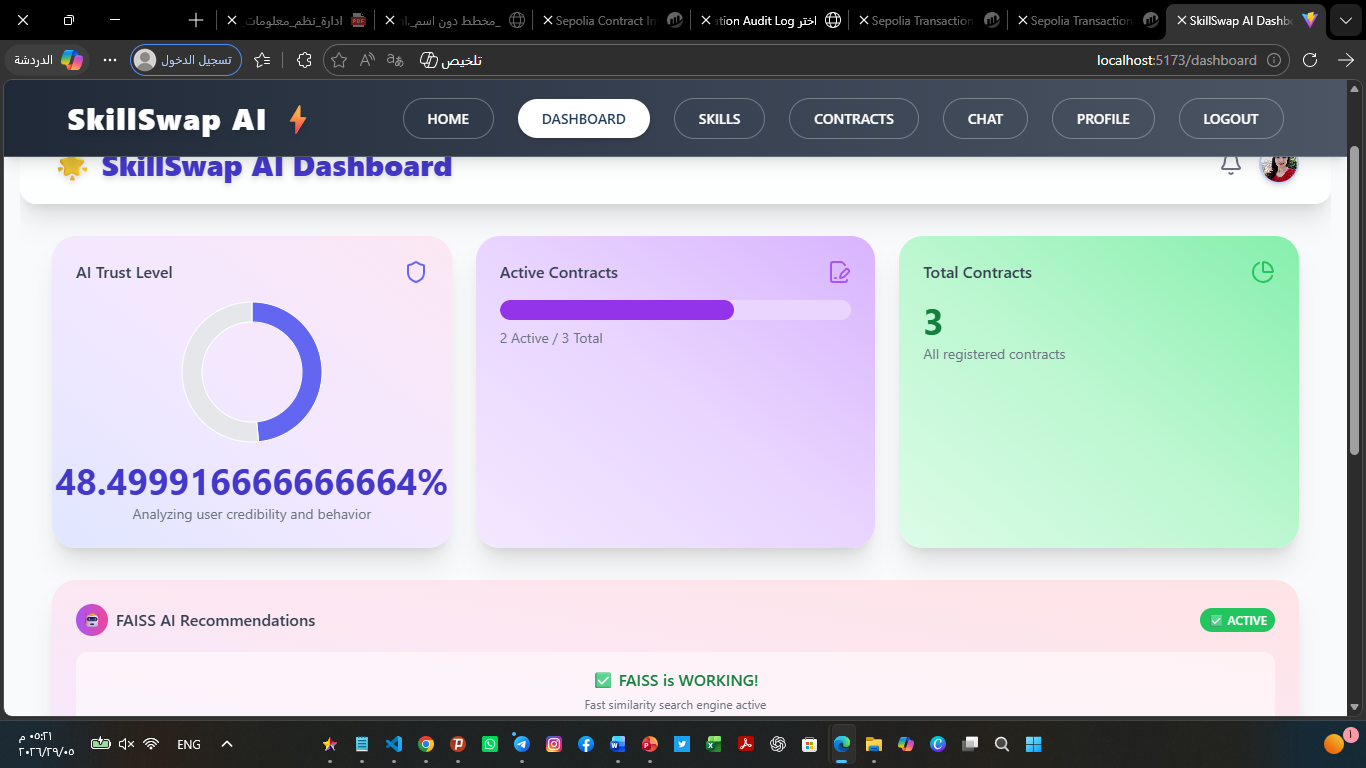The width and height of the screenshot is (1366, 768).
Task: Click the star icon beside the Dashboard title
Action: pos(72,167)
